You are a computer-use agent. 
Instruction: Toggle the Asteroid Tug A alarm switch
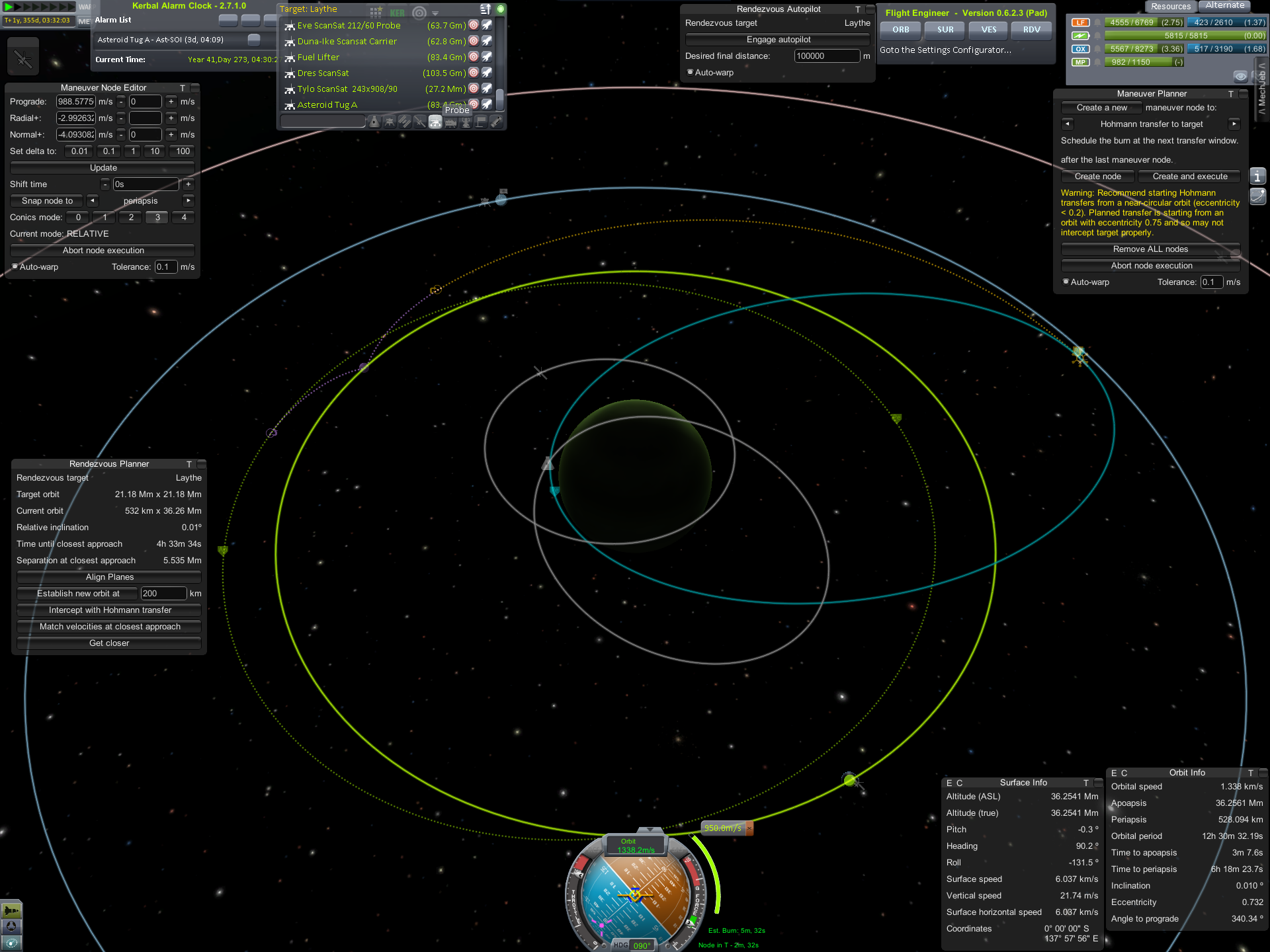[x=254, y=40]
